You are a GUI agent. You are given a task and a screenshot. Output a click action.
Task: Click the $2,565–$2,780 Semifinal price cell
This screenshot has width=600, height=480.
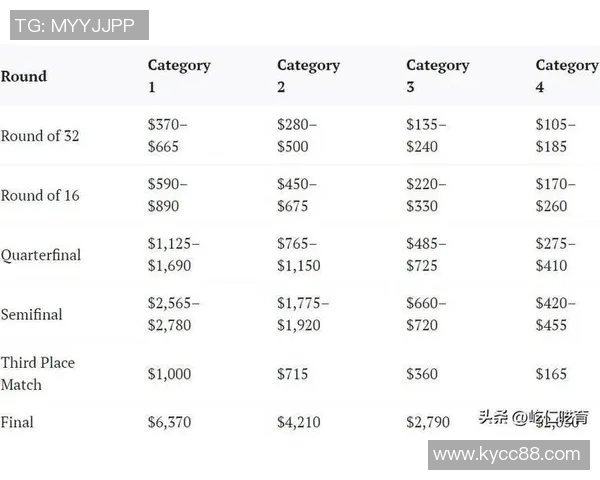(x=174, y=314)
